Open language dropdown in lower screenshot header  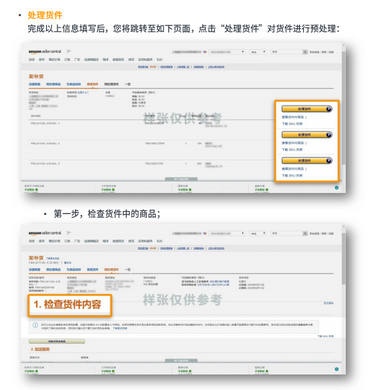pos(258,233)
